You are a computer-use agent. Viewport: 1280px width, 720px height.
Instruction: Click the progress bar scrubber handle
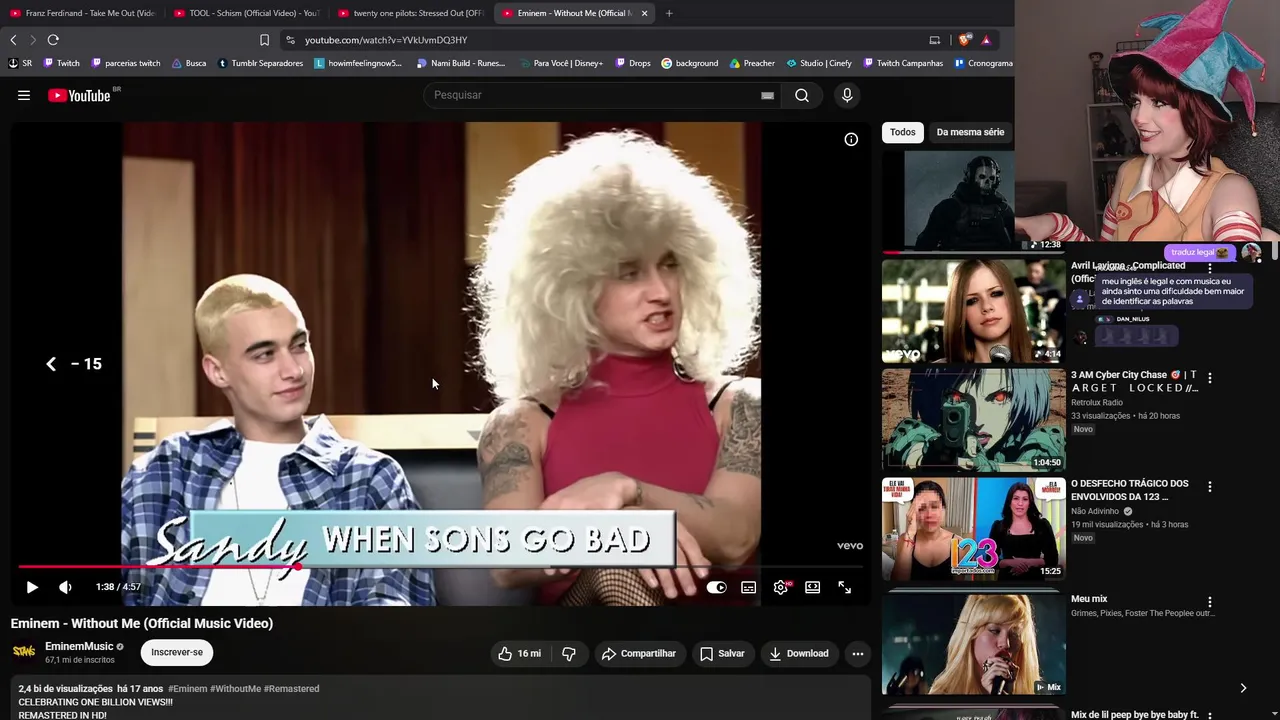[x=298, y=567]
